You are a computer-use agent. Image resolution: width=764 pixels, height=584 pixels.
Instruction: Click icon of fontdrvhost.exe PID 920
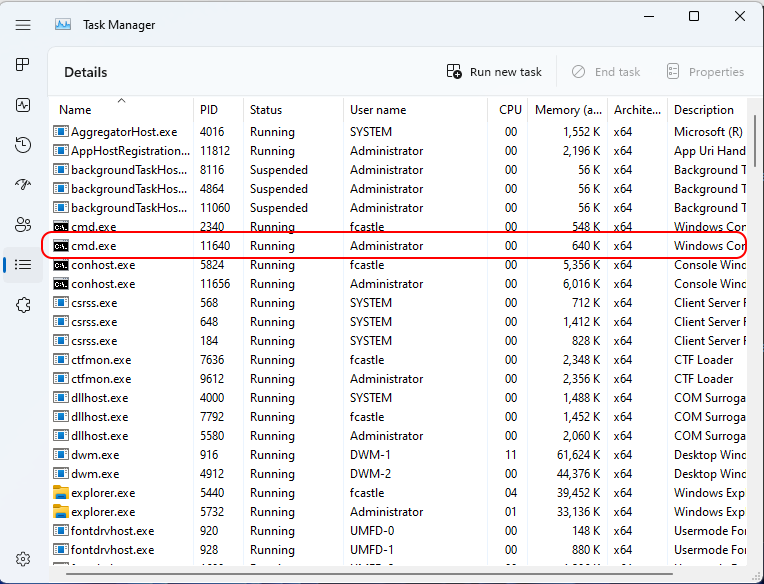60,531
